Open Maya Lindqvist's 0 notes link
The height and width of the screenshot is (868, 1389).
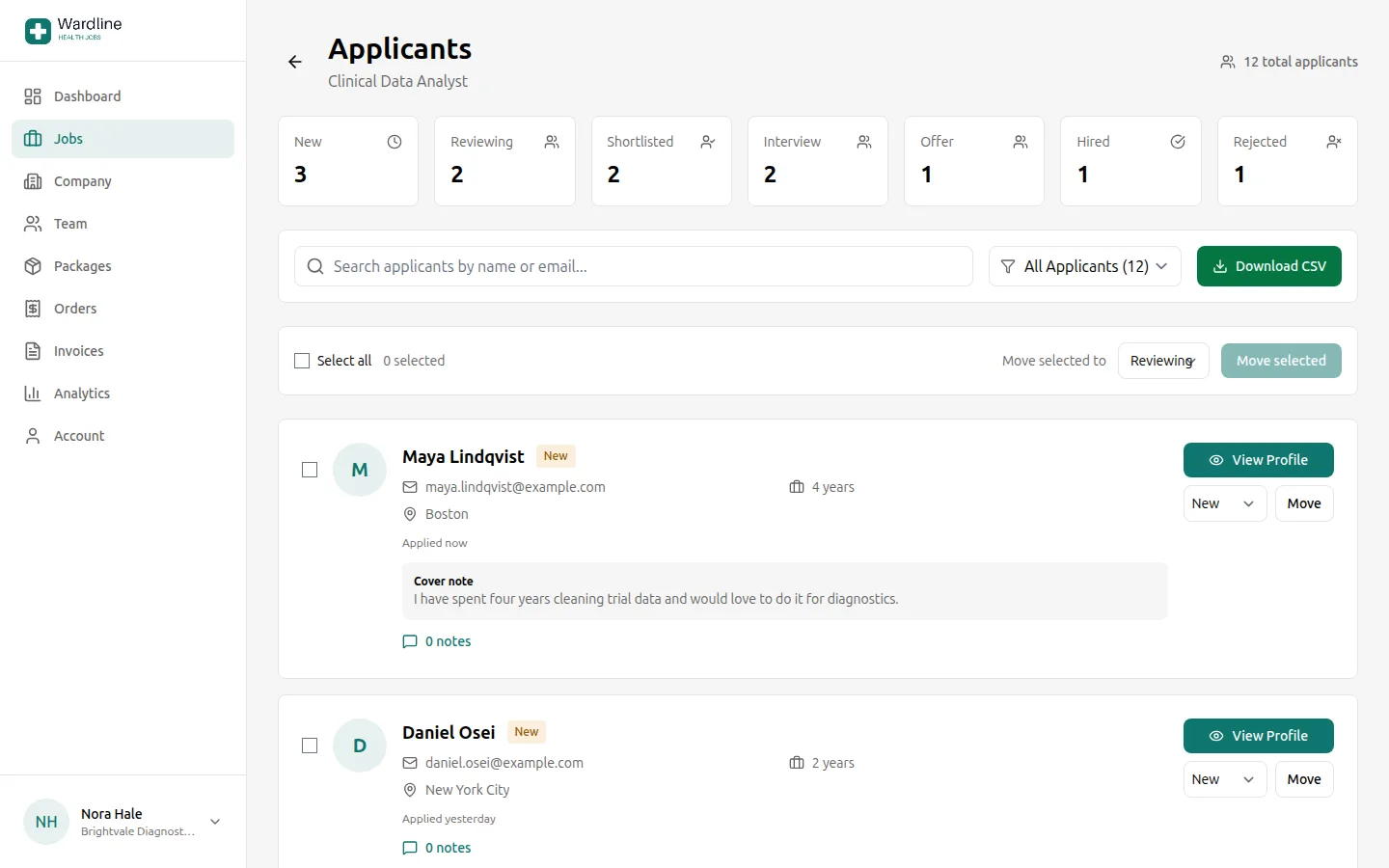coord(437,641)
